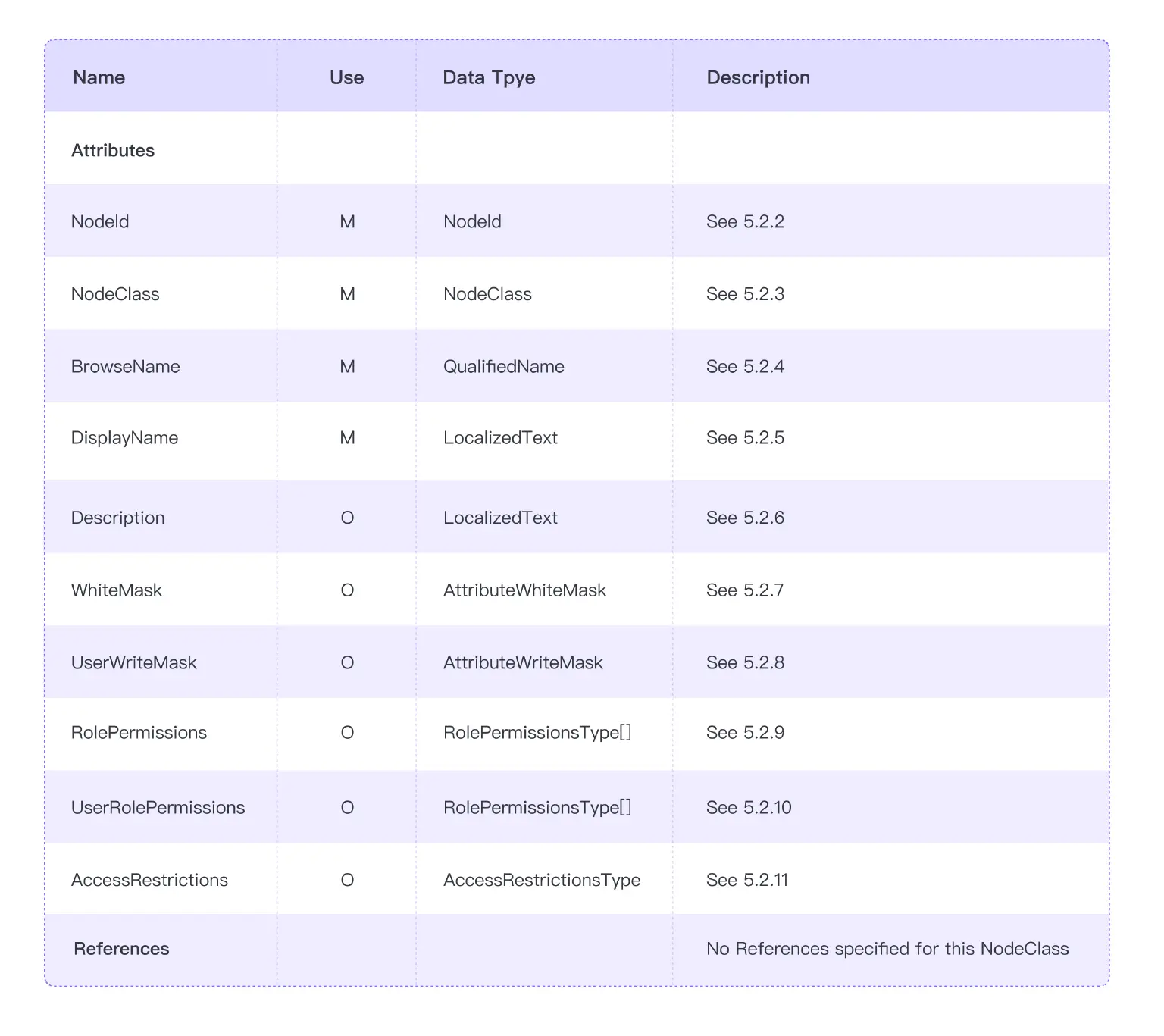The height and width of the screenshot is (1036, 1164).
Task: Select the UserWriteMask attribute name
Action: (x=133, y=663)
